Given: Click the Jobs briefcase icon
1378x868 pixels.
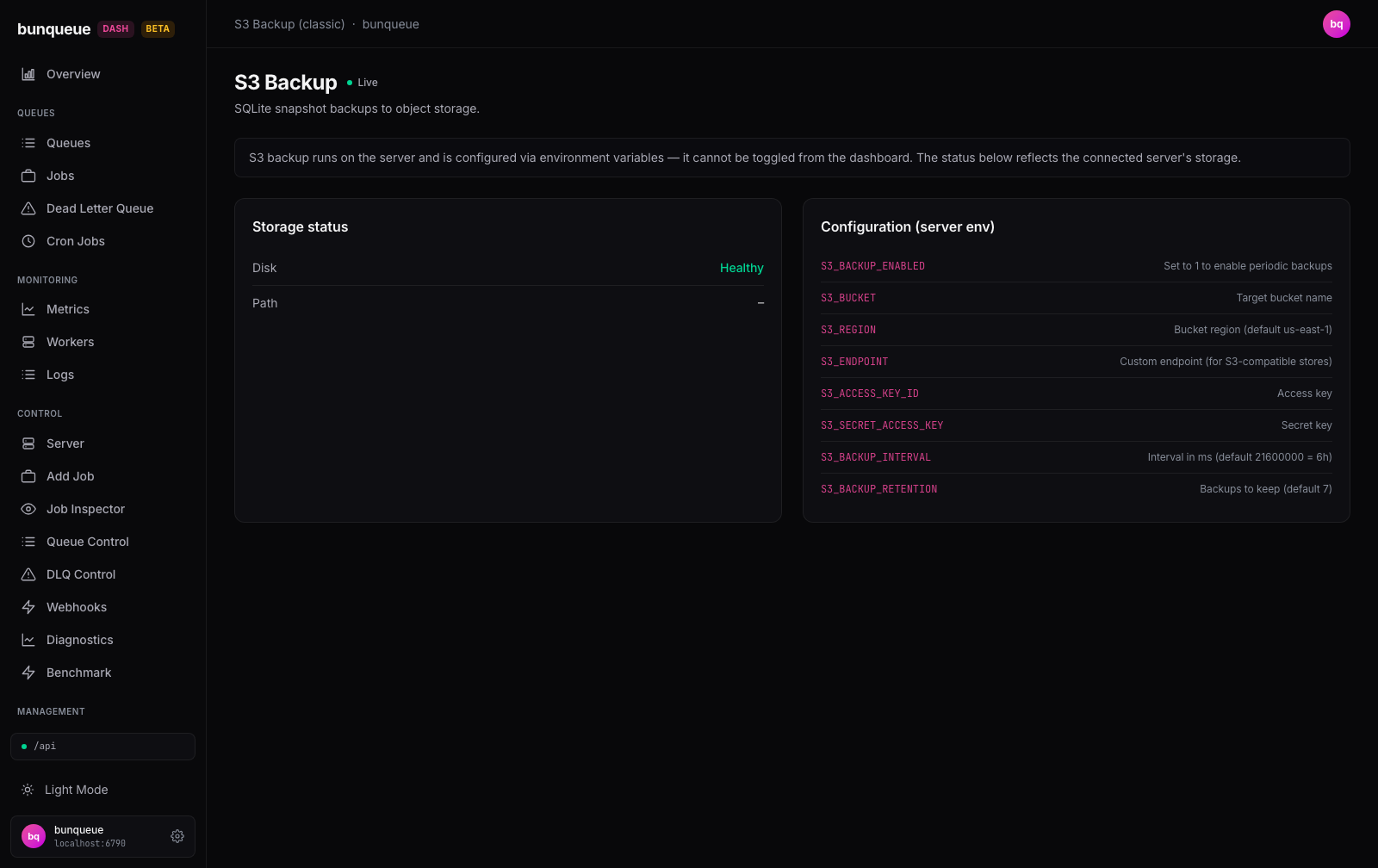Looking at the screenshot, I should (x=28, y=176).
